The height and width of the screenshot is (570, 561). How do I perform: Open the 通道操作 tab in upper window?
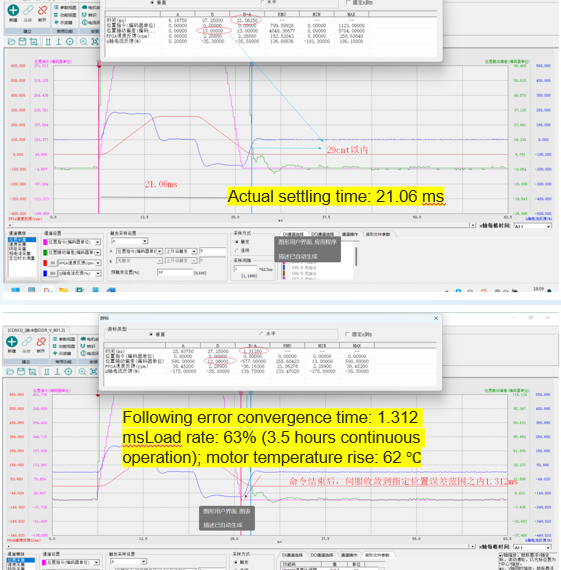[x=349, y=234]
